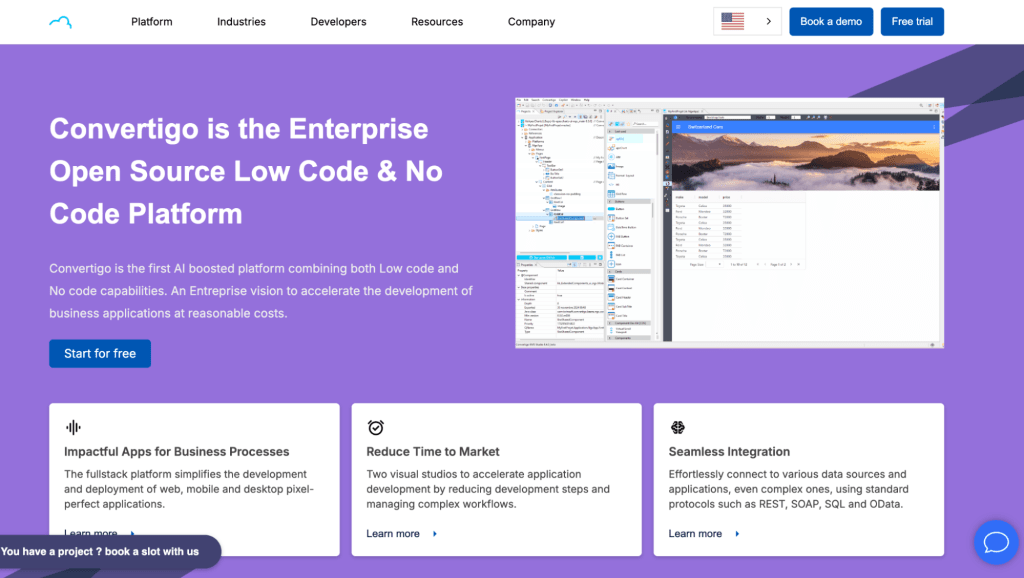The height and width of the screenshot is (578, 1024).
Task: Click the integration icon on Seamless Integration card
Action: coord(677,427)
